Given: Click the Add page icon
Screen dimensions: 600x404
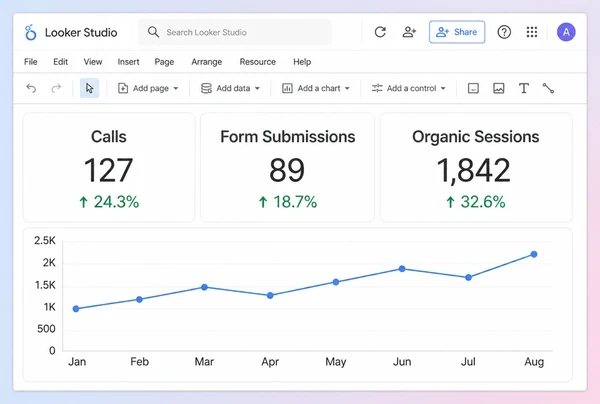Looking at the screenshot, I should click(123, 88).
